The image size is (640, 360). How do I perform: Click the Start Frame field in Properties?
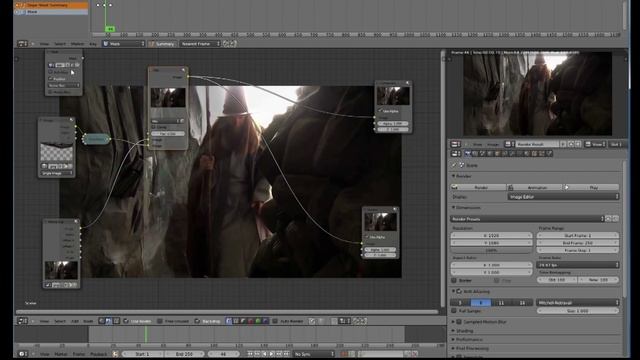(x=578, y=236)
